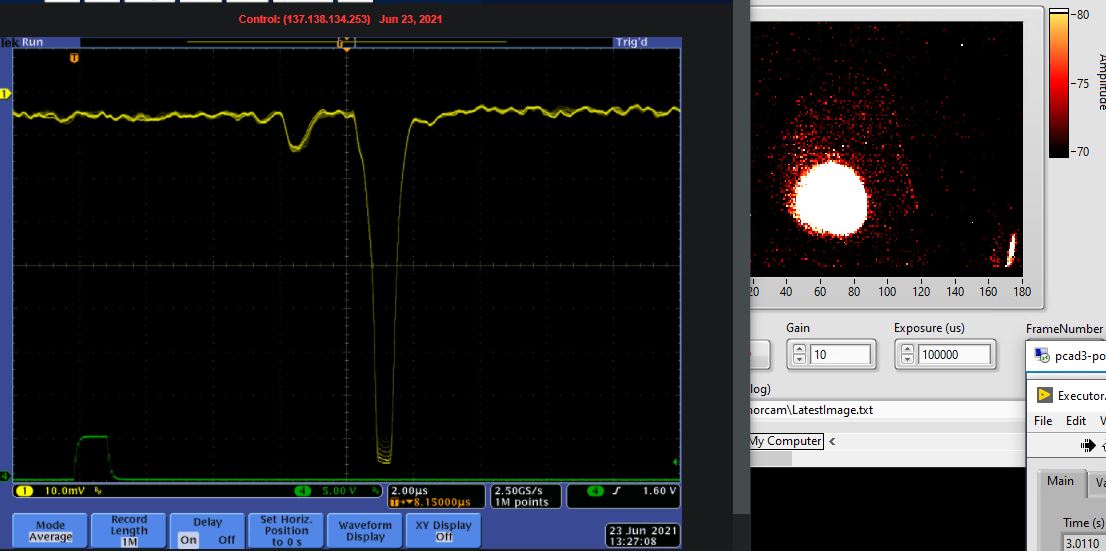Decrement the Exposure stepper arrow

(x=909, y=359)
